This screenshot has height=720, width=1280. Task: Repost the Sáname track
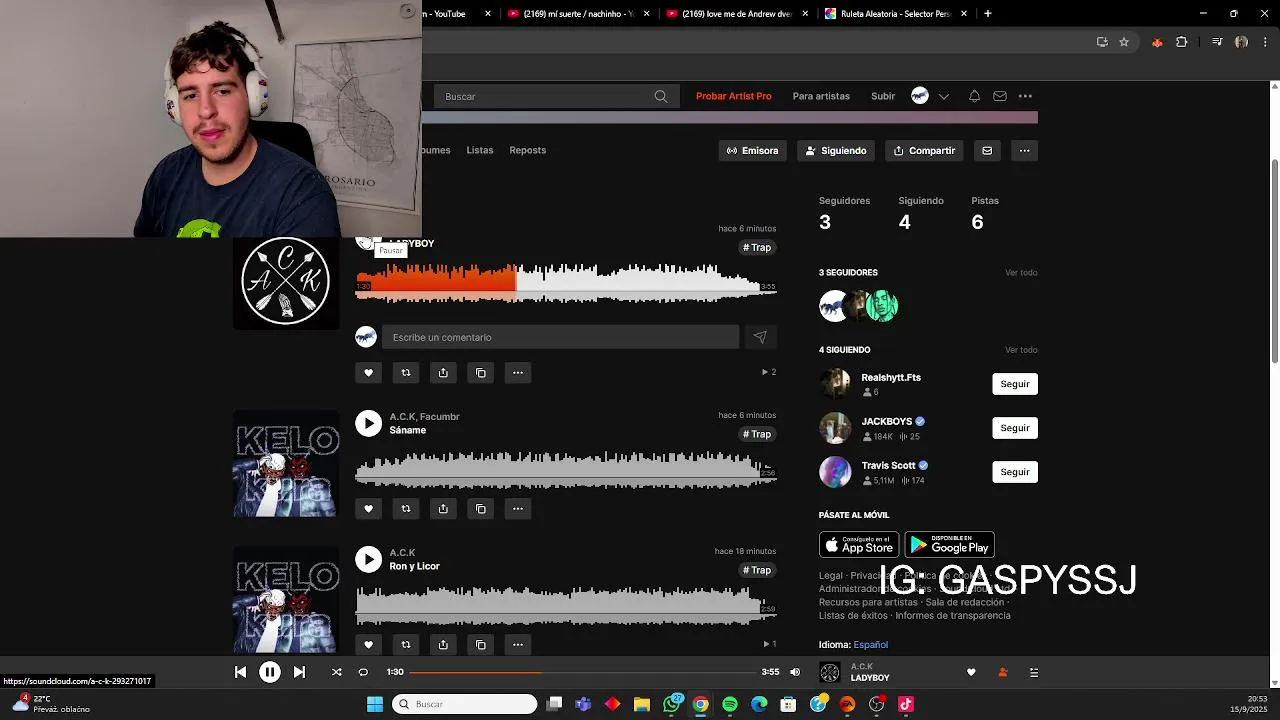pos(406,509)
